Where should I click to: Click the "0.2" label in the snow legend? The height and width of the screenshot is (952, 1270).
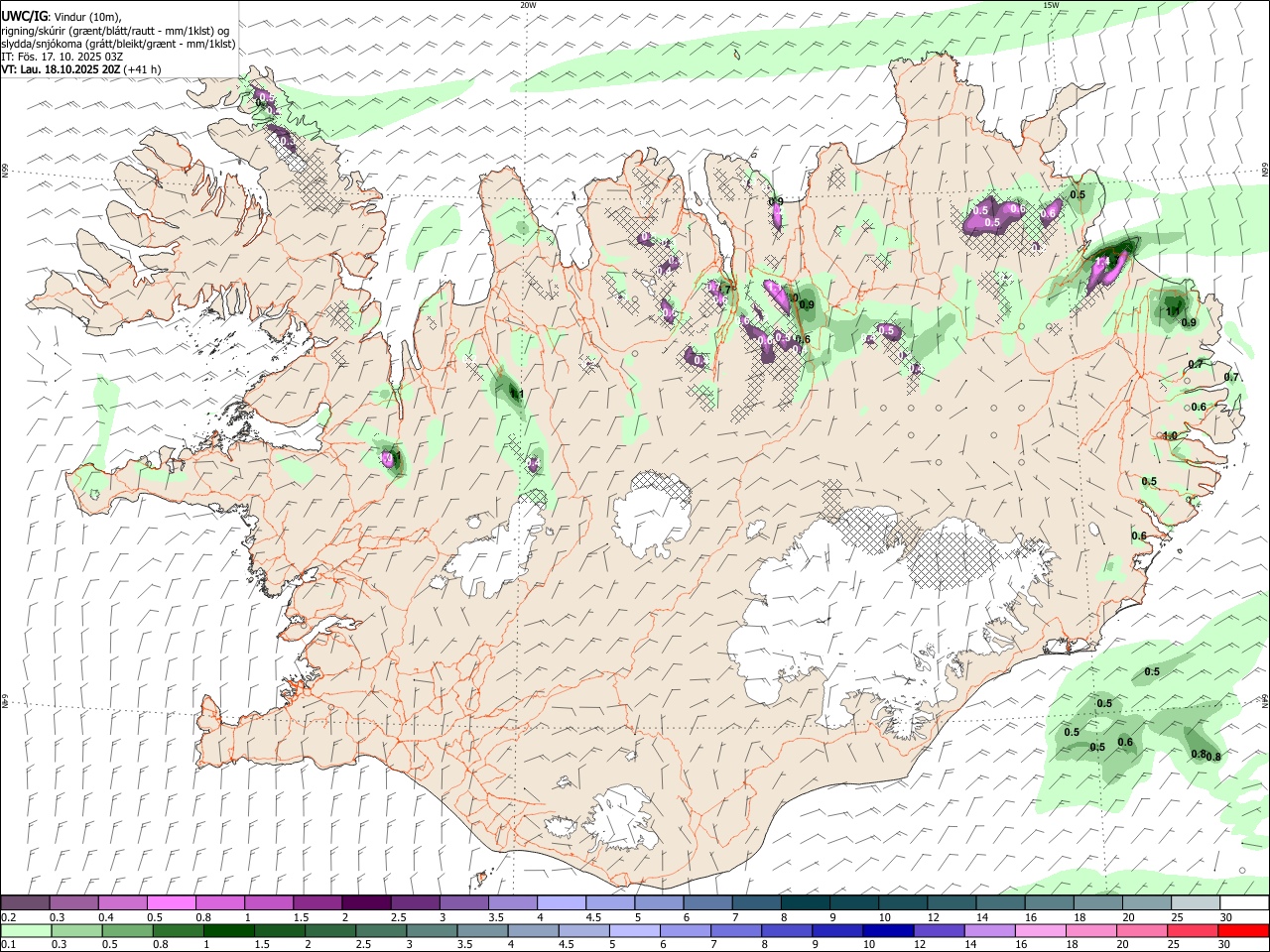[x=8, y=917]
